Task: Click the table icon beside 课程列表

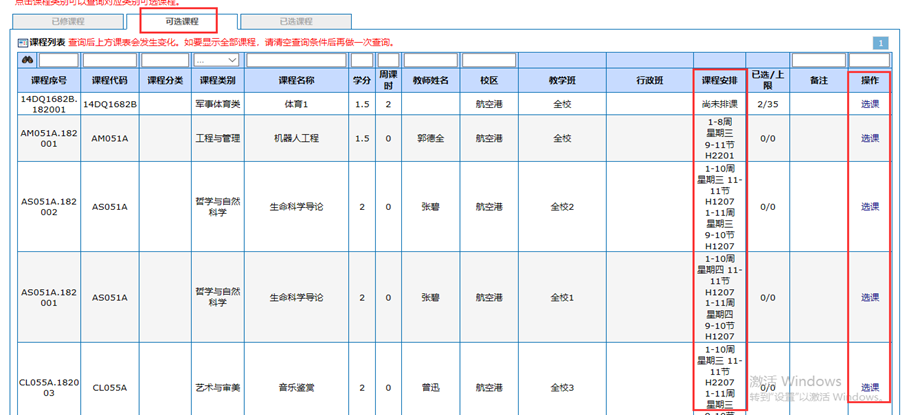Action: 23,43
